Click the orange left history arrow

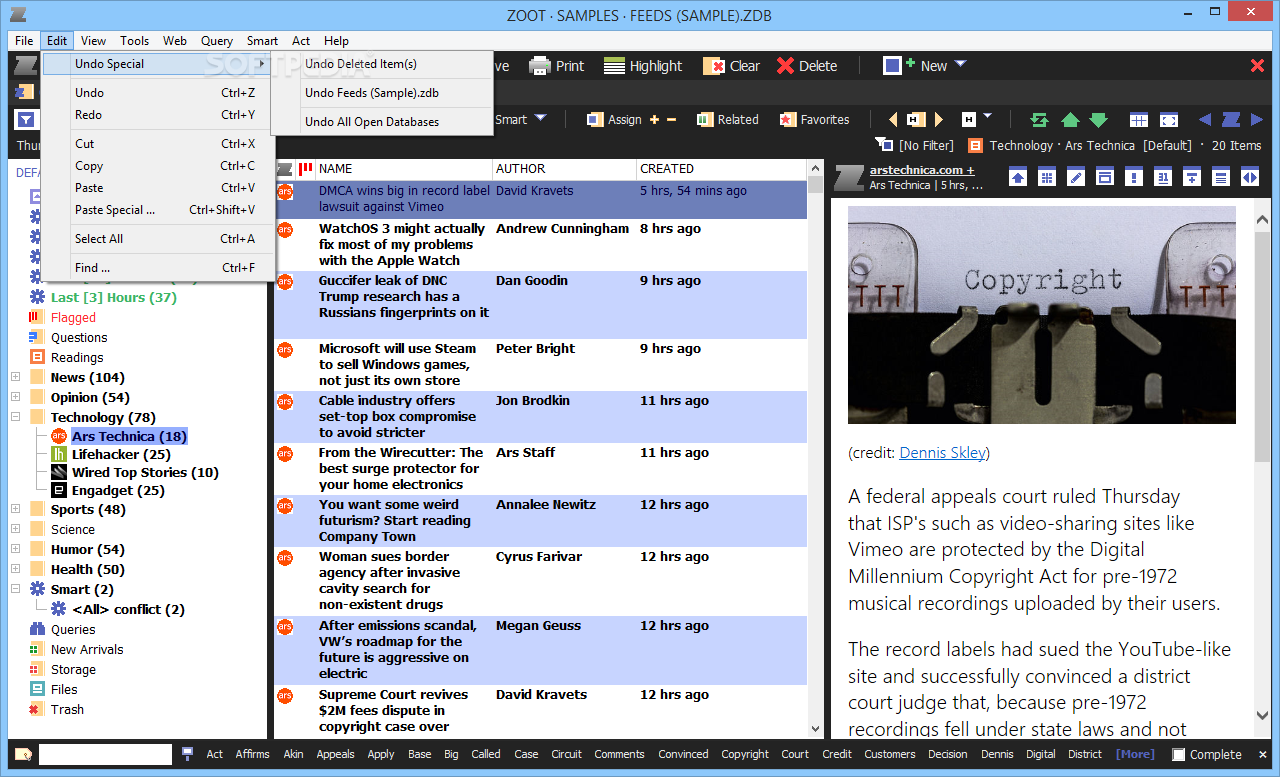pos(893,120)
